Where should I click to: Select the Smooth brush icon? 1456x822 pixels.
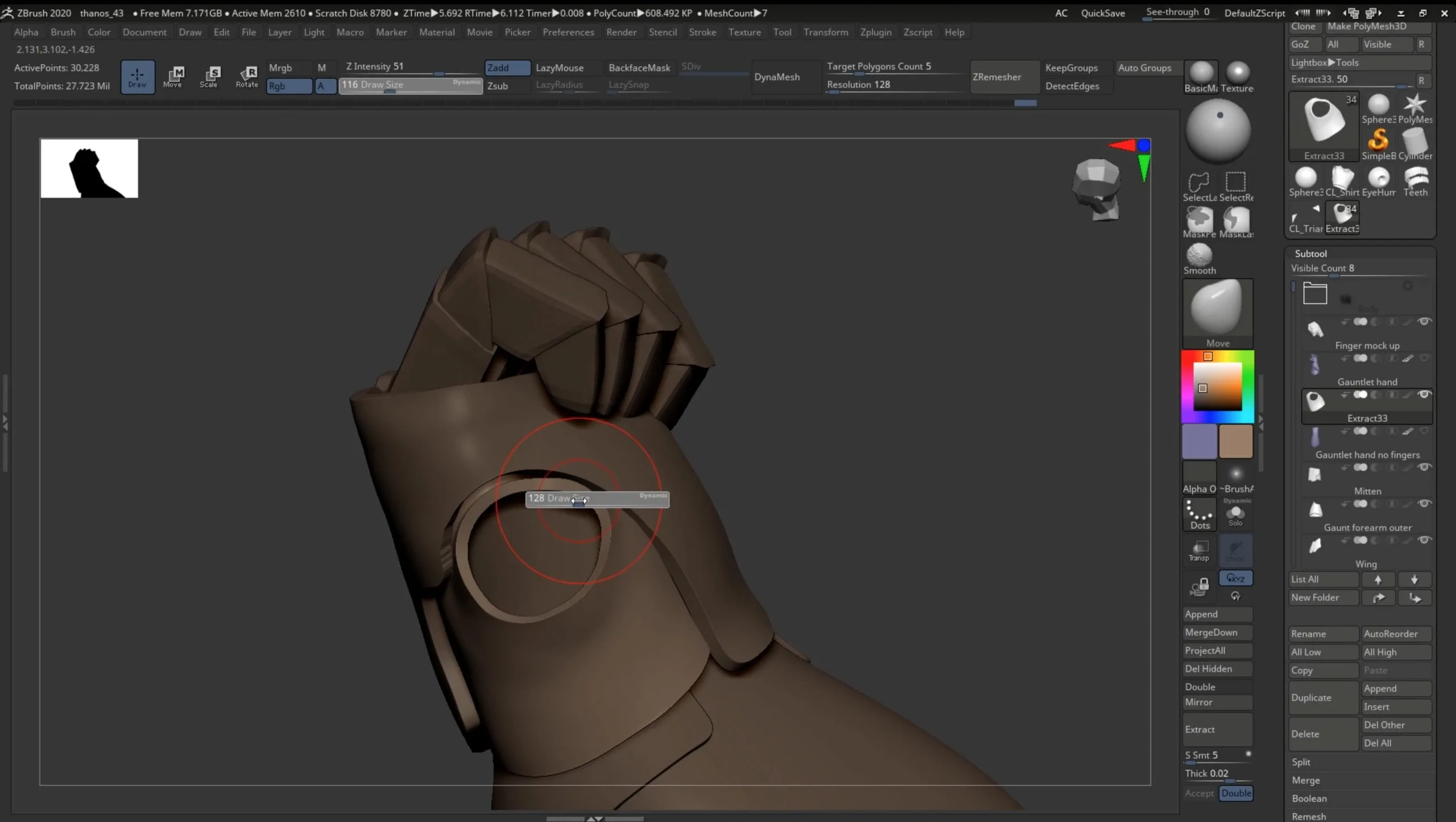pos(1199,259)
